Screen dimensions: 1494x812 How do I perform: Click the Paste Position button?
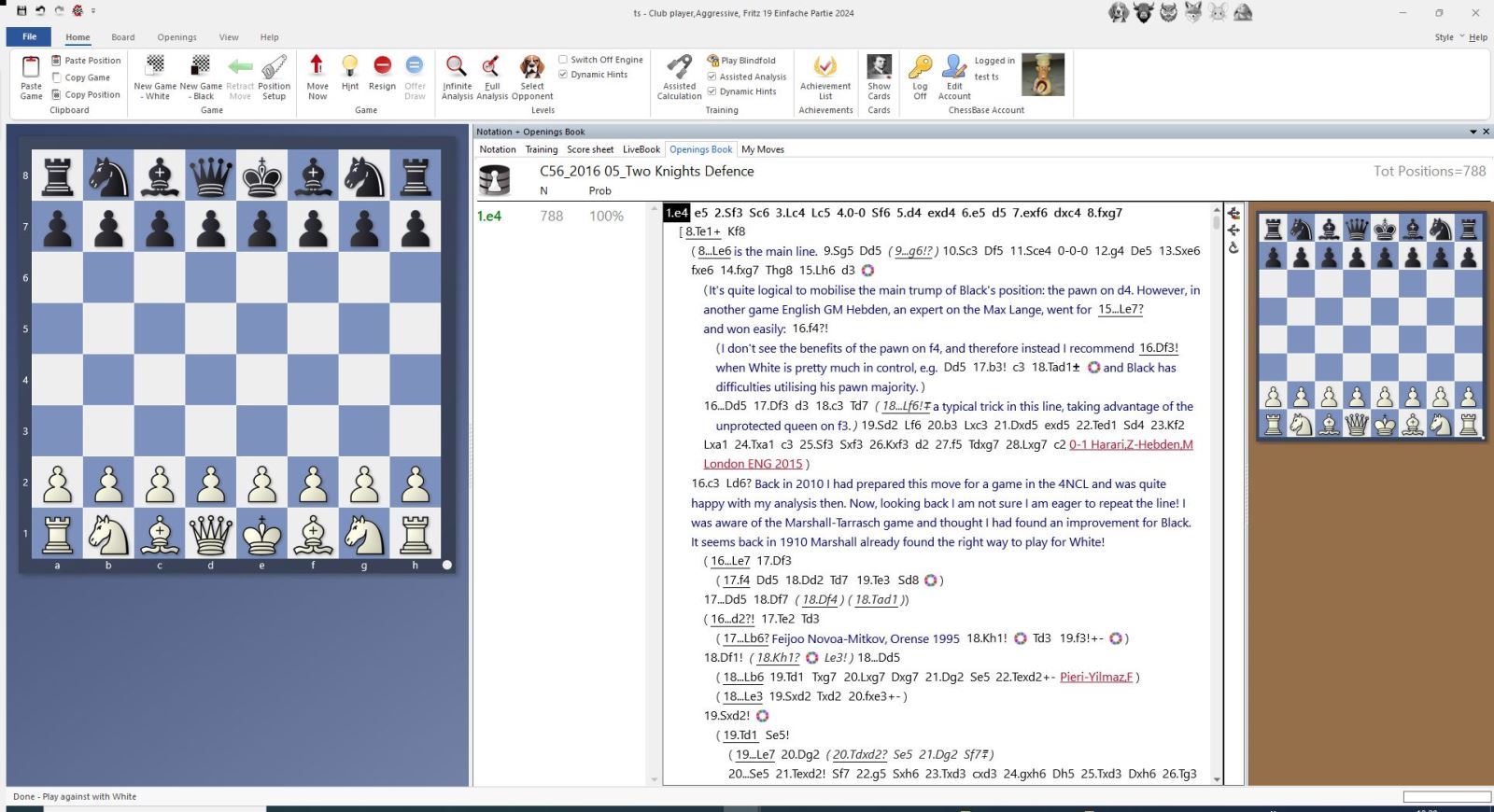coord(86,61)
